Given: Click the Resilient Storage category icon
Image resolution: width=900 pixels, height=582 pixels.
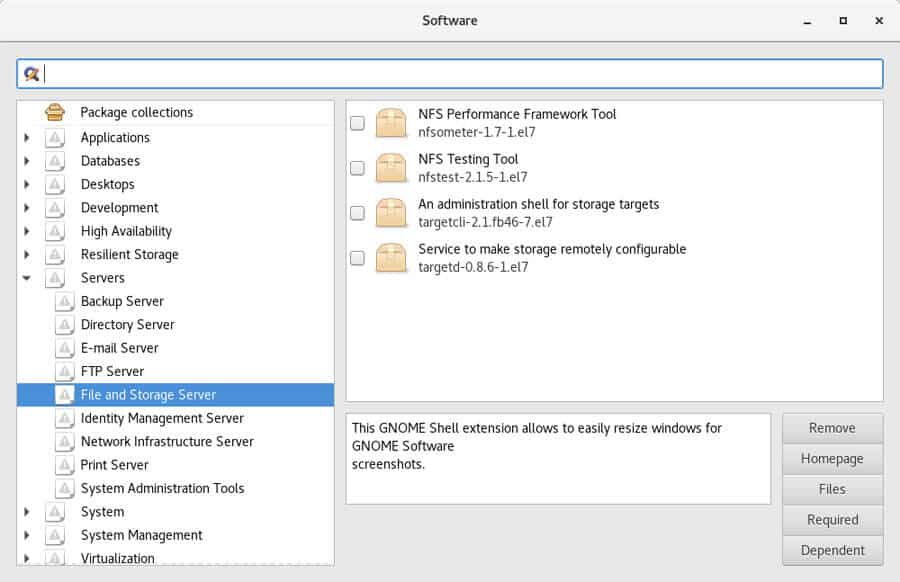Looking at the screenshot, I should [55, 254].
